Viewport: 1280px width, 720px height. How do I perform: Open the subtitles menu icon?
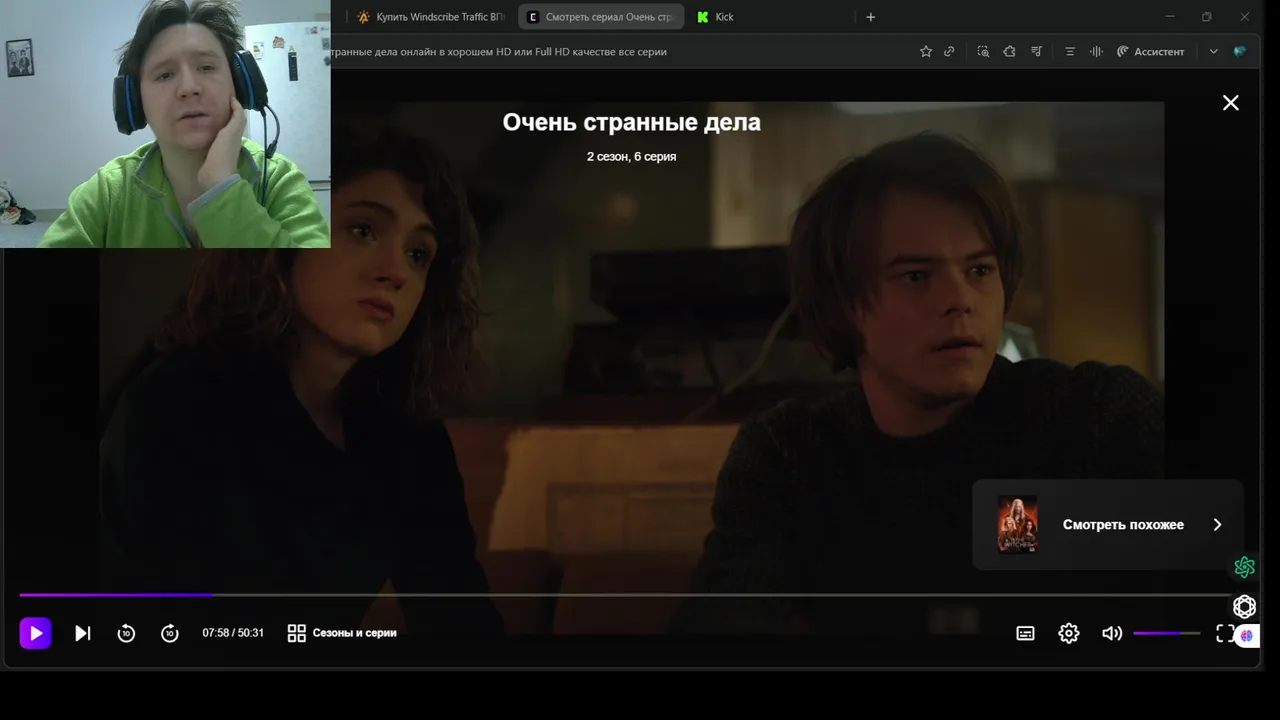[1025, 633]
